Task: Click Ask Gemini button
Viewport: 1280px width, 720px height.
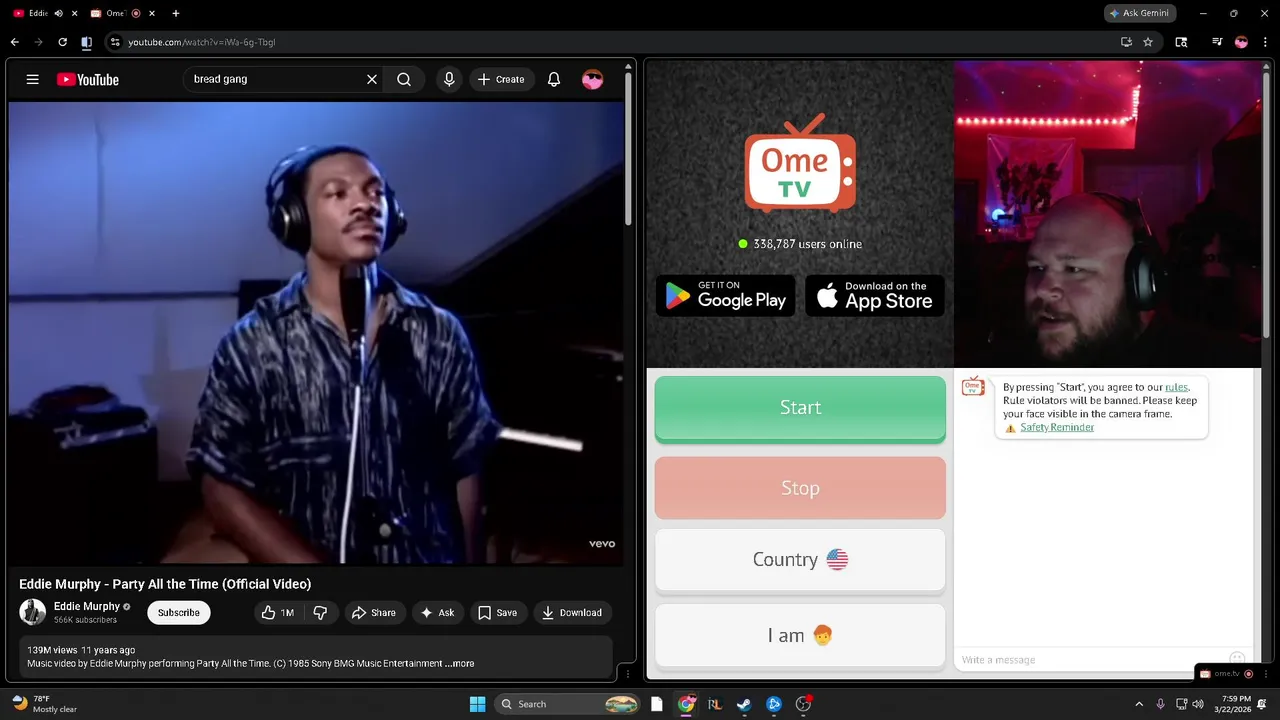Action: pyautogui.click(x=1140, y=13)
